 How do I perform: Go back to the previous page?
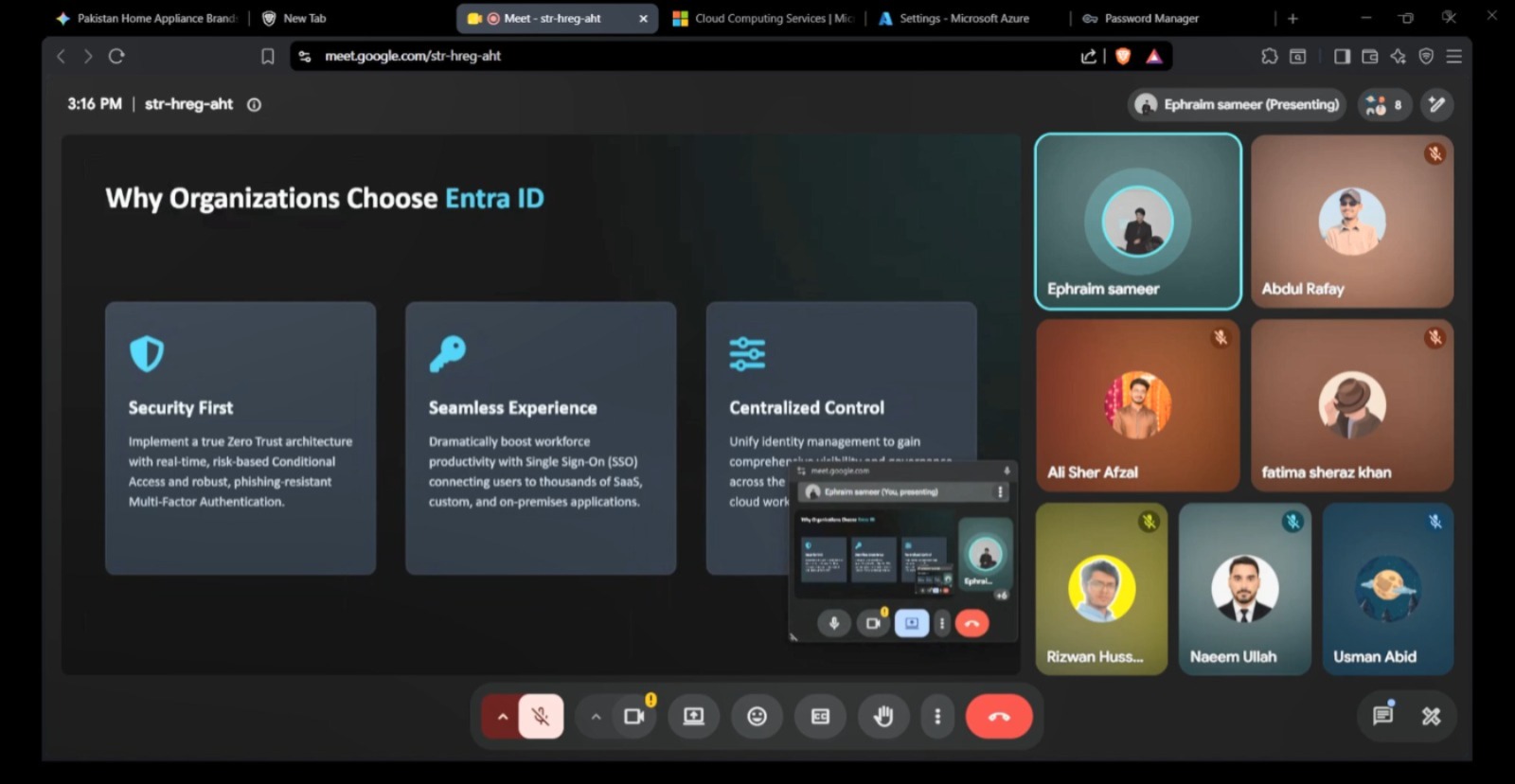click(x=62, y=56)
